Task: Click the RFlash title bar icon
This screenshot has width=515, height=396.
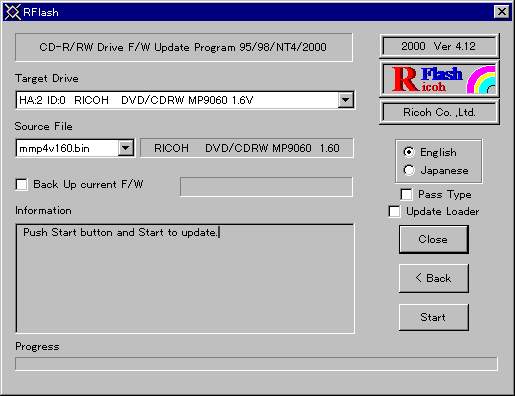Action: (x=13, y=12)
